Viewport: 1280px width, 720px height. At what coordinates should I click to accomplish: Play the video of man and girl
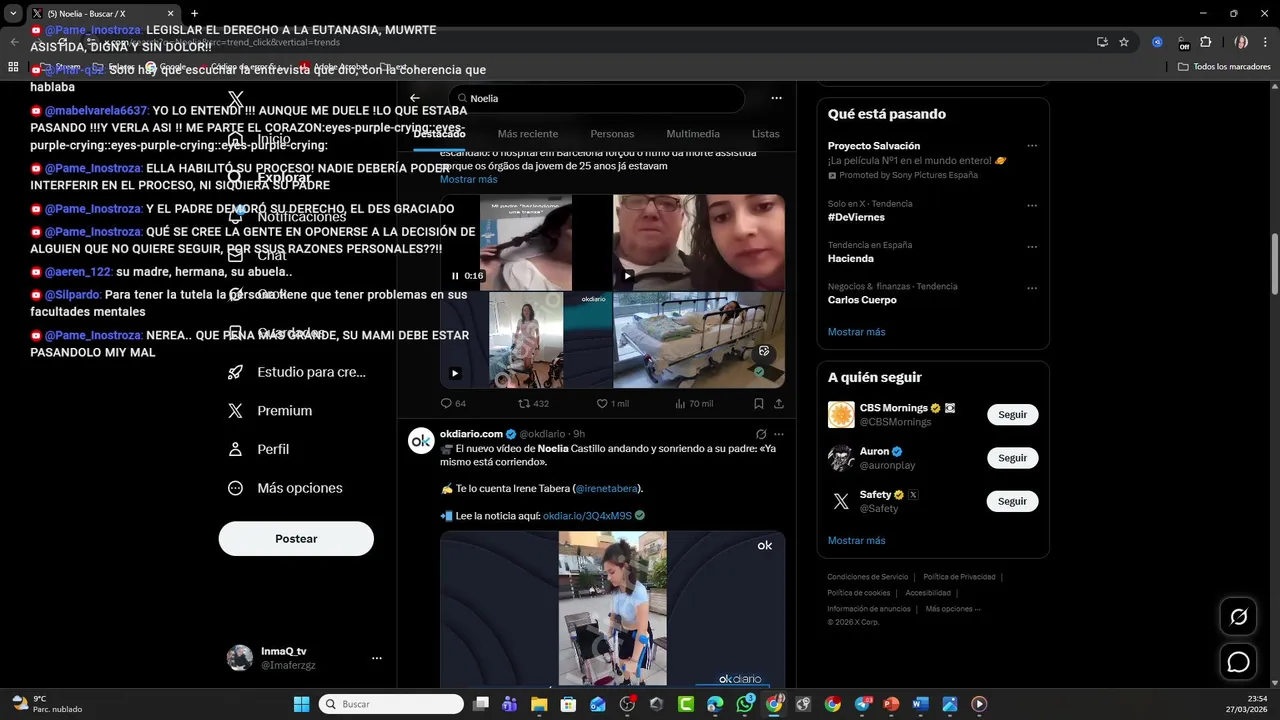628,276
